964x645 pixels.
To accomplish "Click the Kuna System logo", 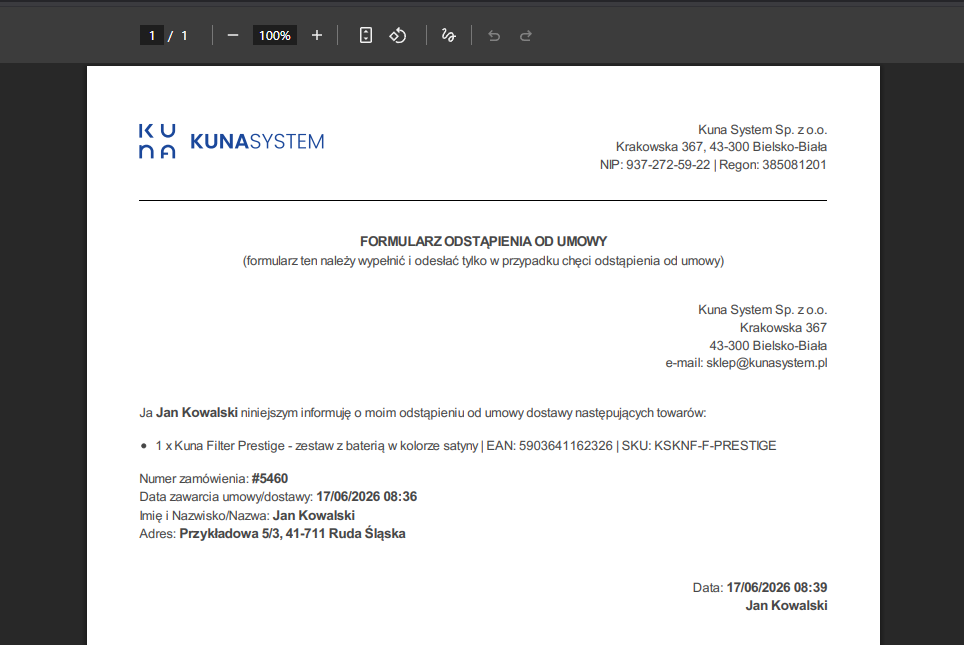I will tap(232, 141).
